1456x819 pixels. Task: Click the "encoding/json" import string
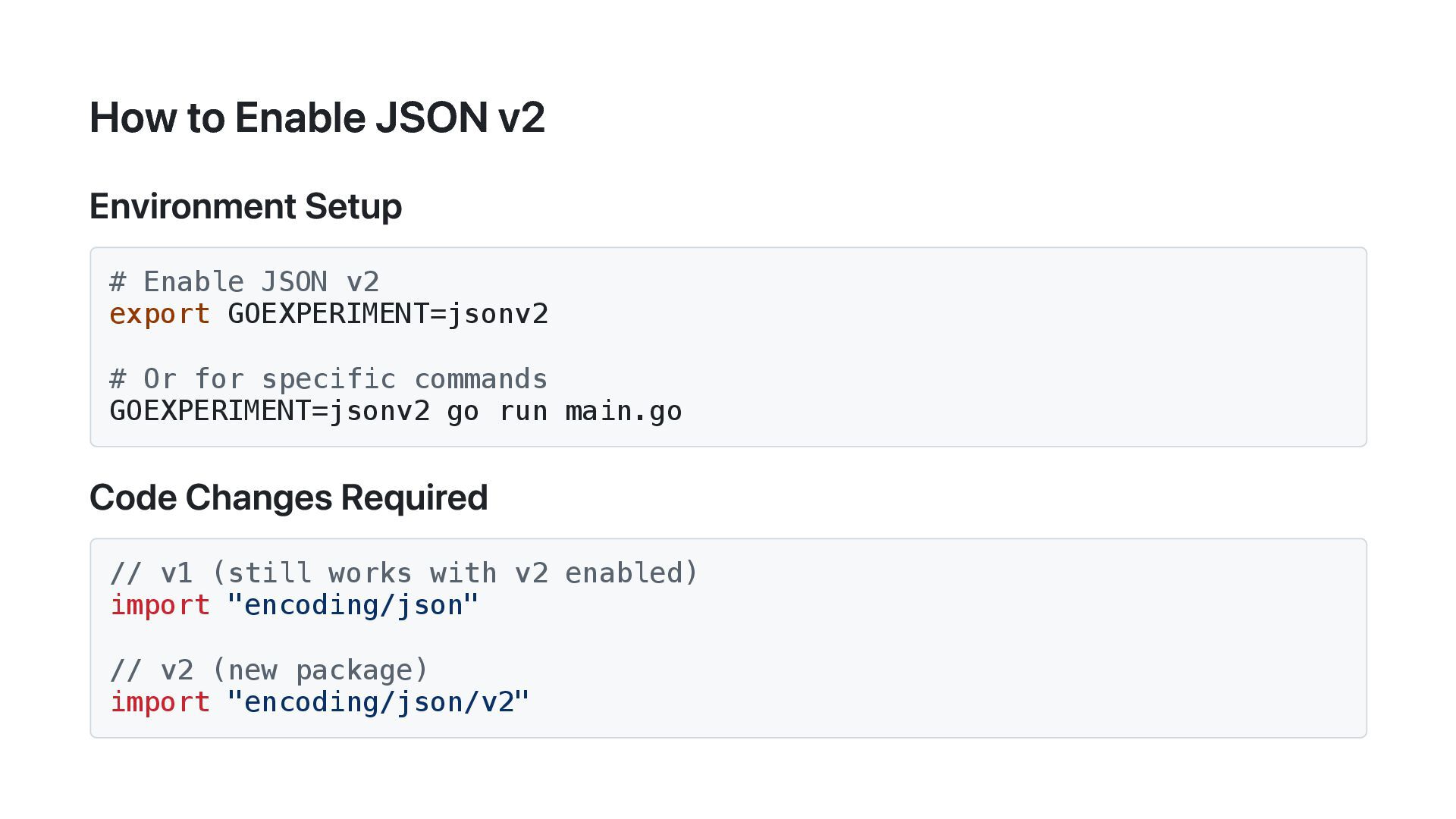(x=353, y=605)
